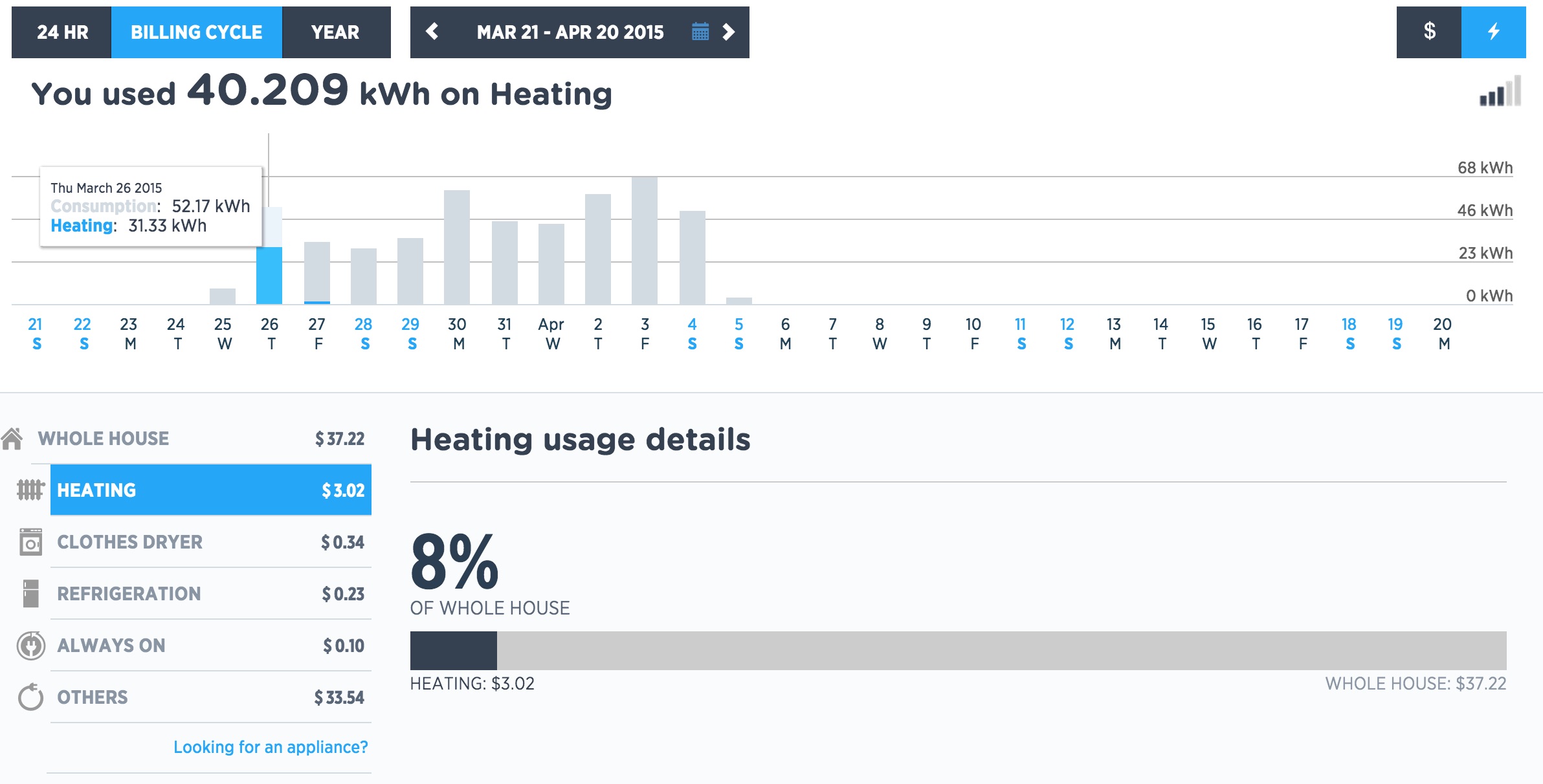
Task: Go to previous billing cycle arrow
Action: (x=432, y=32)
